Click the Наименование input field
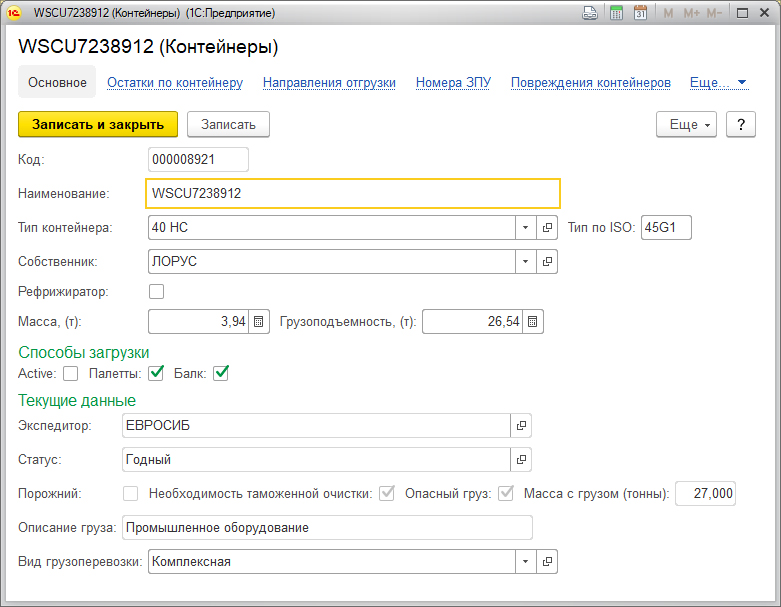Screen dimensions: 781x607 [353, 193]
